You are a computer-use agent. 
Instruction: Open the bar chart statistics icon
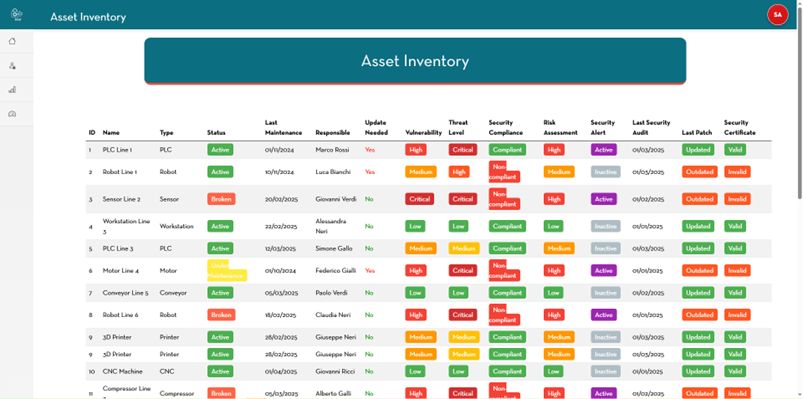[12, 90]
